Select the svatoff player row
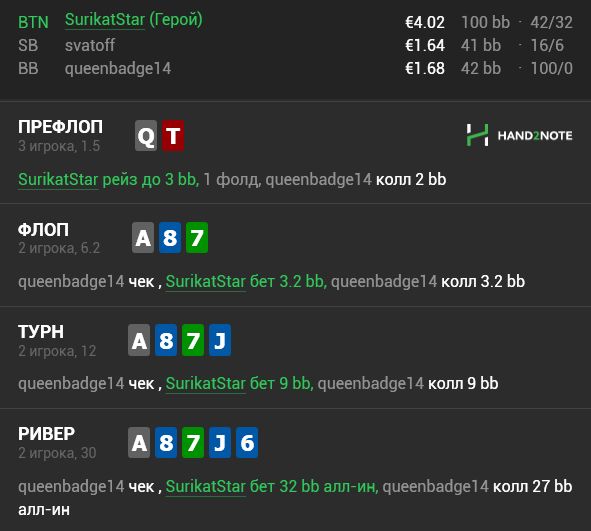The height and width of the screenshot is (531, 591). coord(296,45)
